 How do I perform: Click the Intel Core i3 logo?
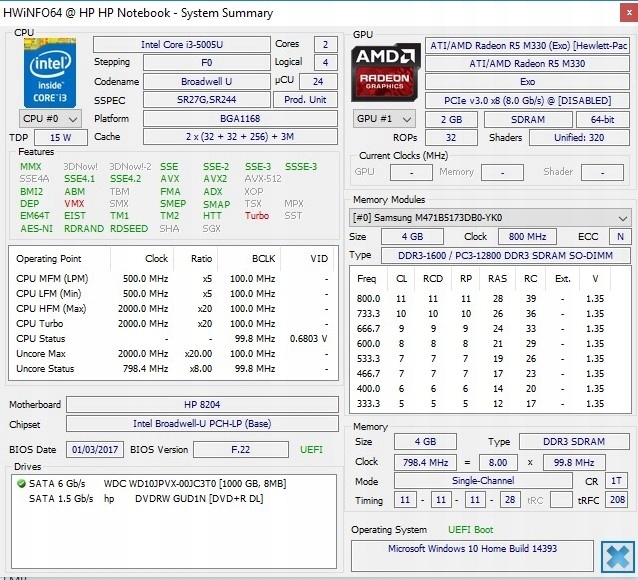click(50, 73)
